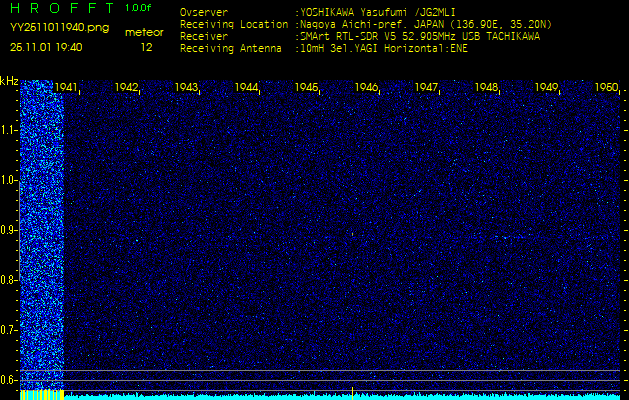Select the 1943 time marker
The height and width of the screenshot is (400, 629).
[186, 88]
